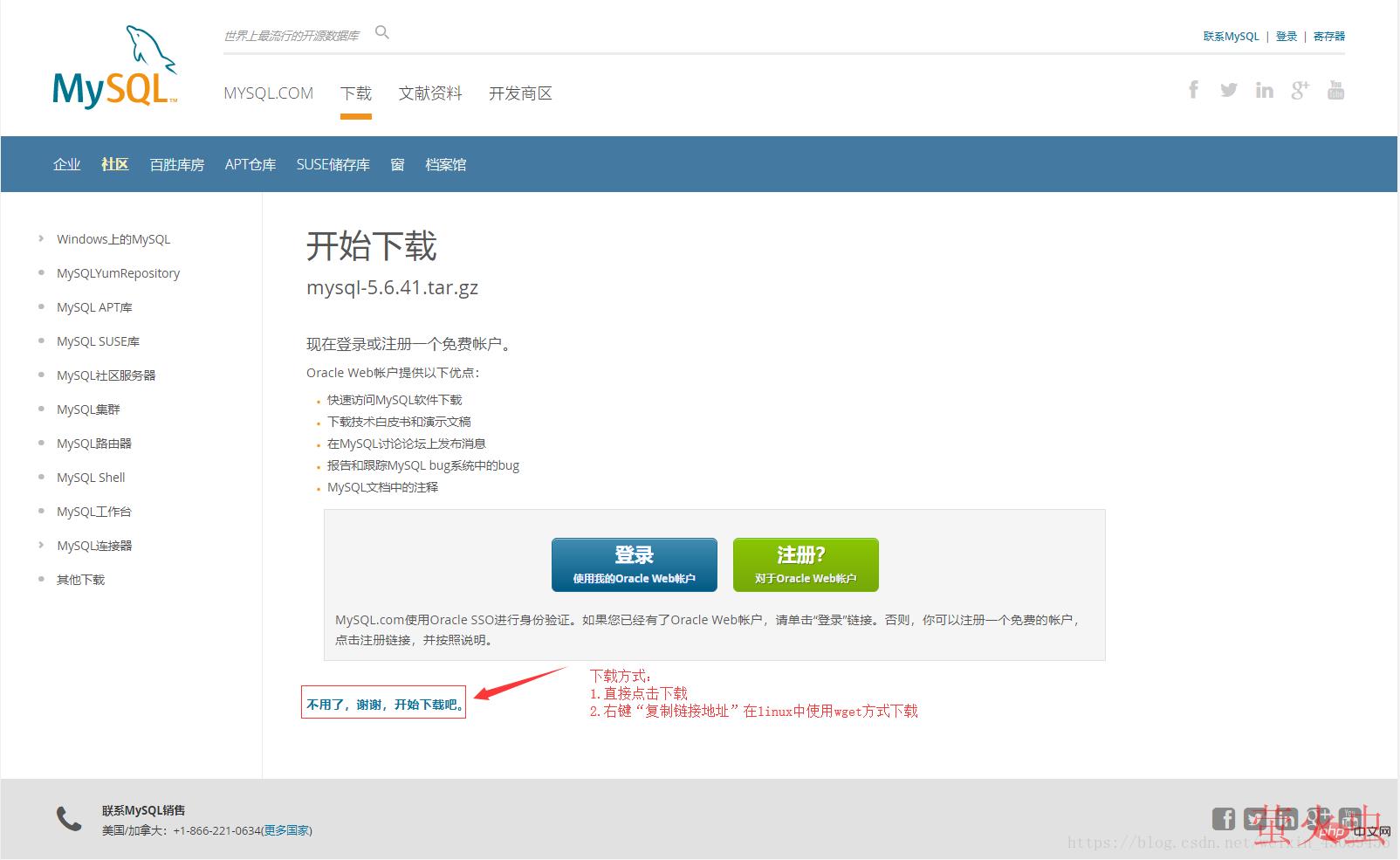Open the 文献资料 nav tab
Image resolution: width=1400 pixels, height=860 pixels.
[x=430, y=93]
